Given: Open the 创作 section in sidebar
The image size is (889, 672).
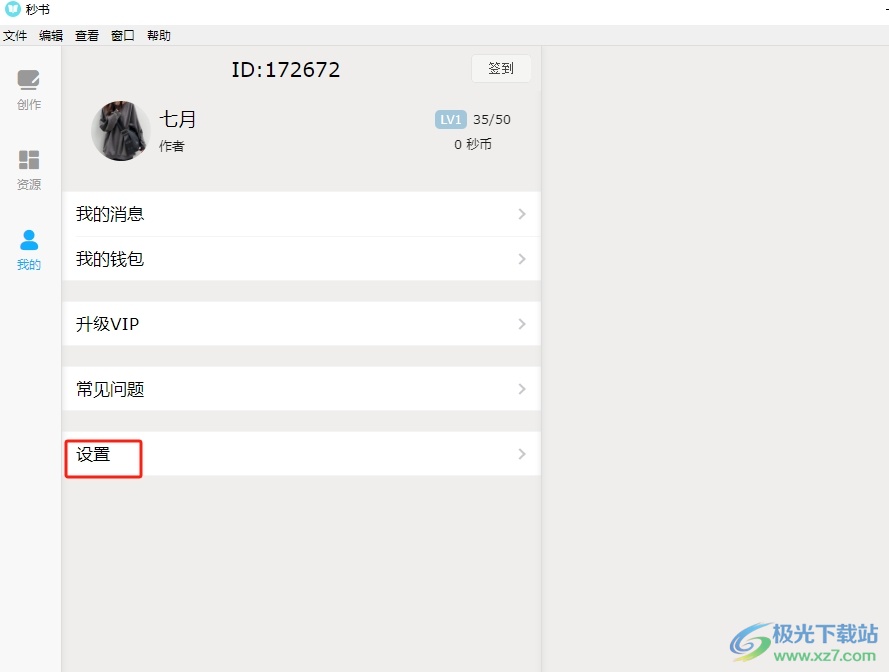Looking at the screenshot, I should [28, 90].
